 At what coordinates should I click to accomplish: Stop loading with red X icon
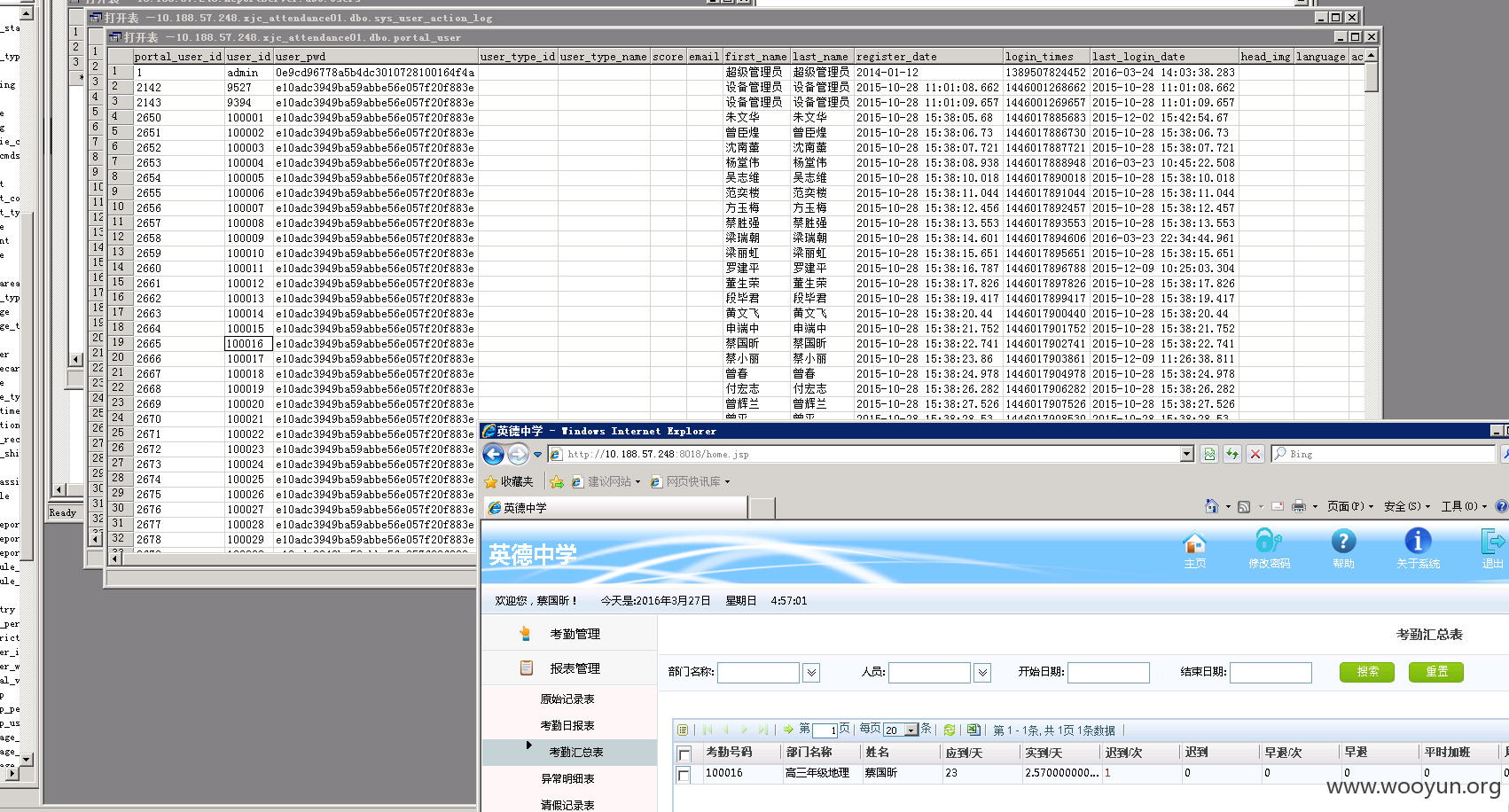coord(1255,454)
